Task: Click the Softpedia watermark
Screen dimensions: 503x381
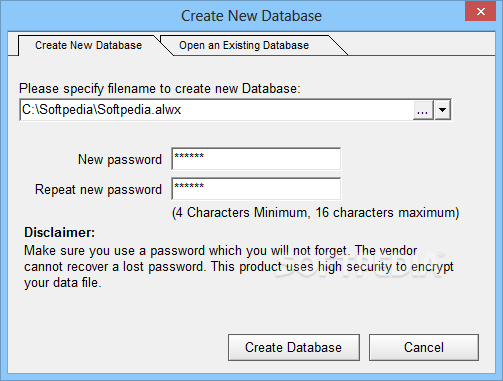Action: click(360, 265)
